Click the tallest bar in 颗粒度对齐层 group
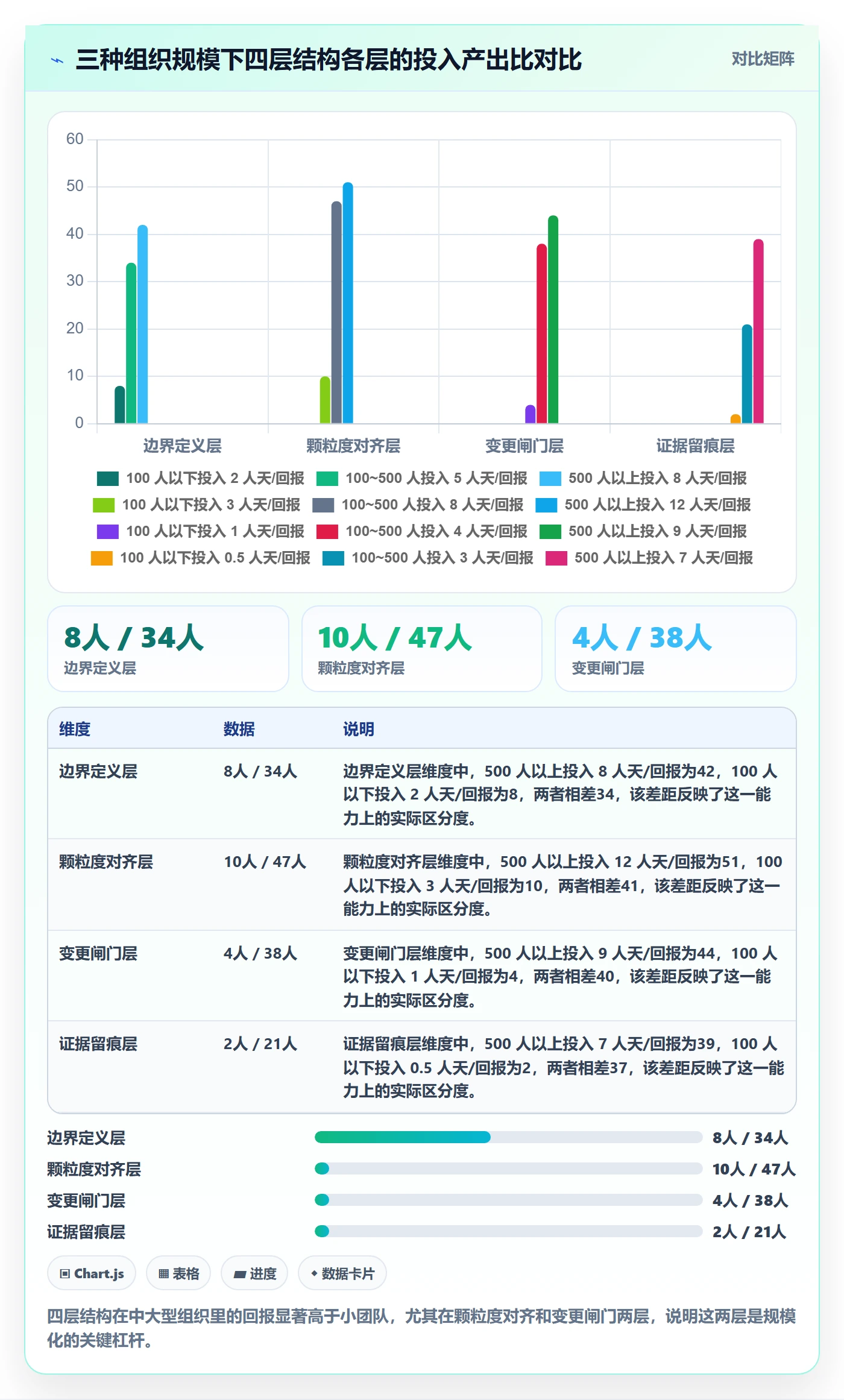844x1400 pixels. pos(348,303)
